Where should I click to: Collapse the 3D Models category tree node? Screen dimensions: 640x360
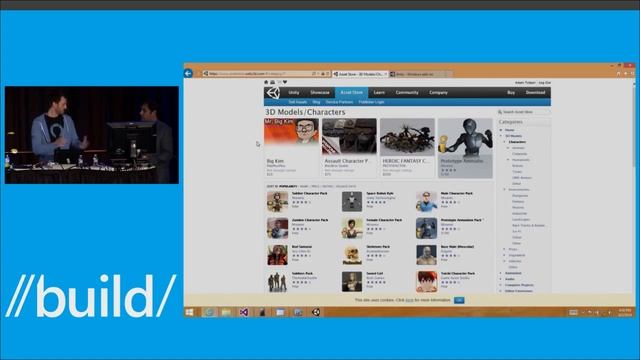point(502,136)
